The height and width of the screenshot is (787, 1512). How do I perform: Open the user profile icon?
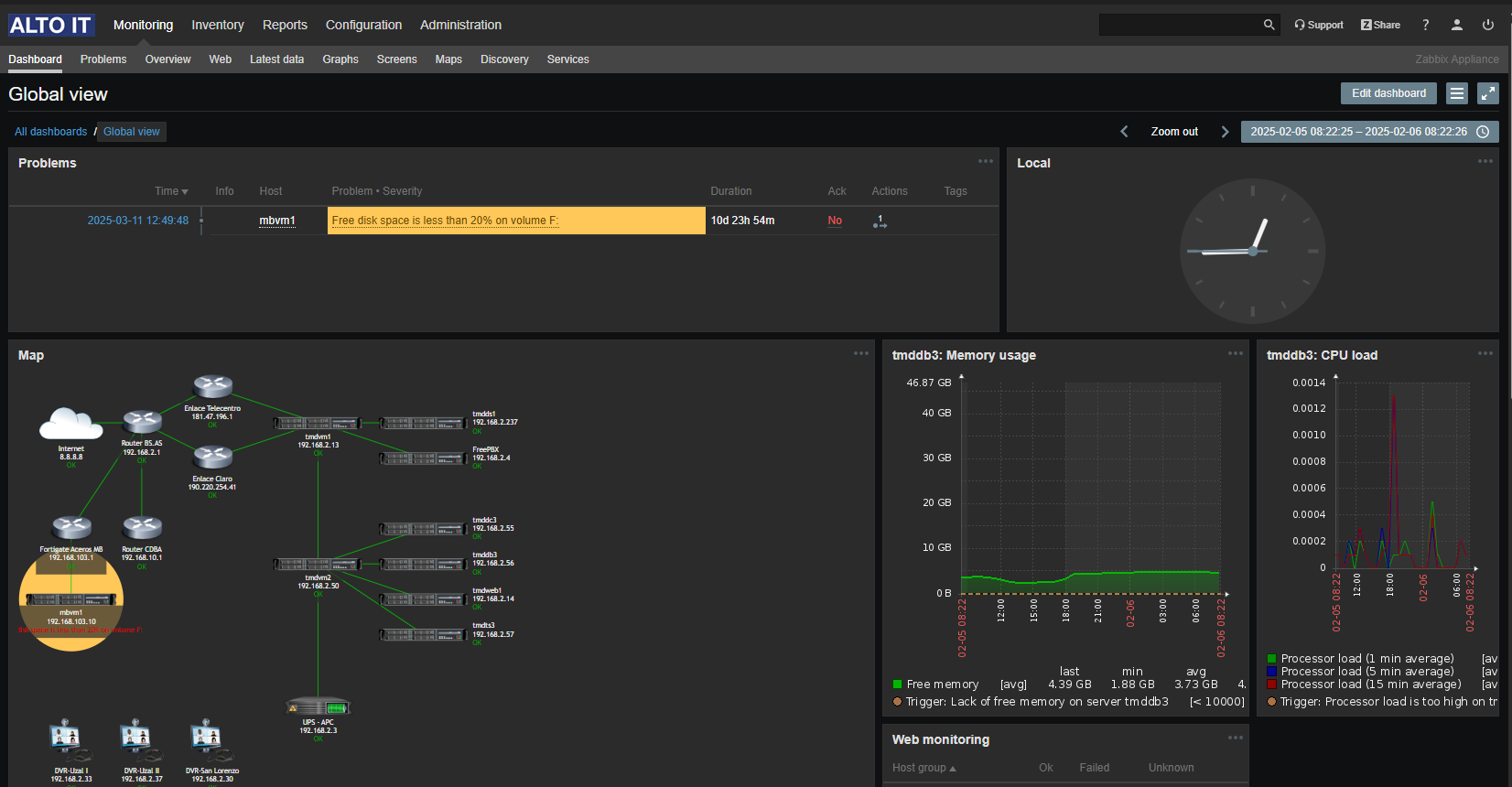point(1457,25)
